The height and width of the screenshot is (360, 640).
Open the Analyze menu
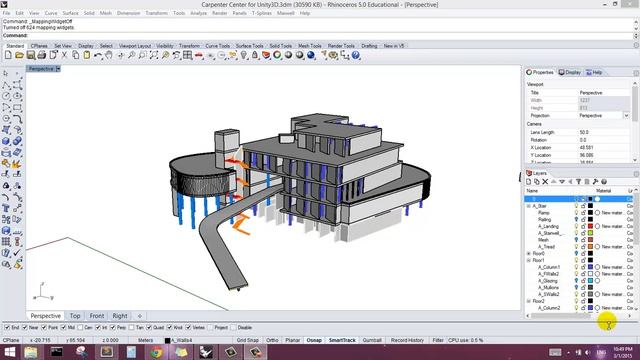point(198,13)
